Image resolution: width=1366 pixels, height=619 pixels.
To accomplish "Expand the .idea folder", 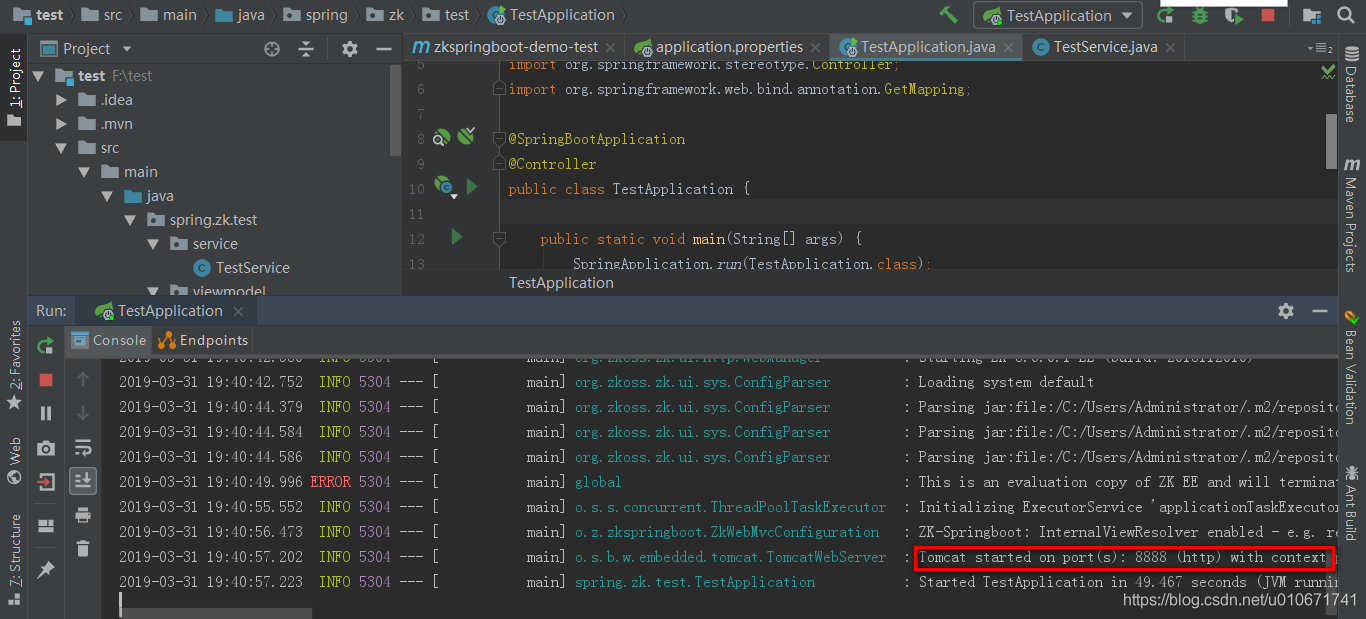I will click(62, 100).
